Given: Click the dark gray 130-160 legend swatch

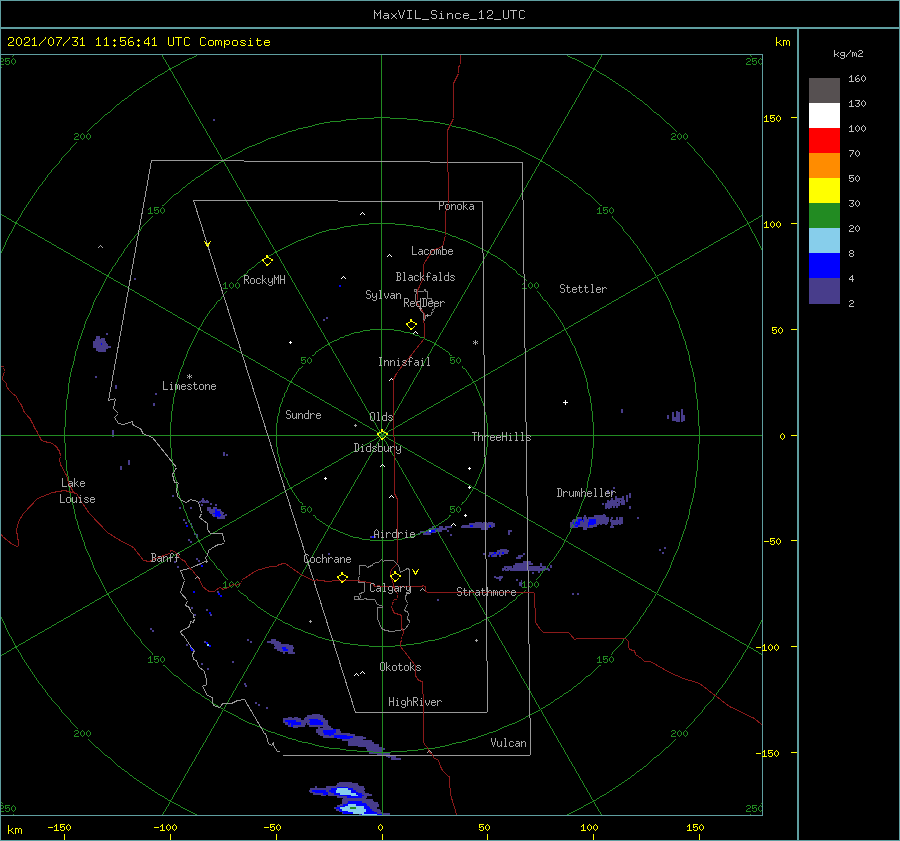Looking at the screenshot, I should pyautogui.click(x=824, y=91).
